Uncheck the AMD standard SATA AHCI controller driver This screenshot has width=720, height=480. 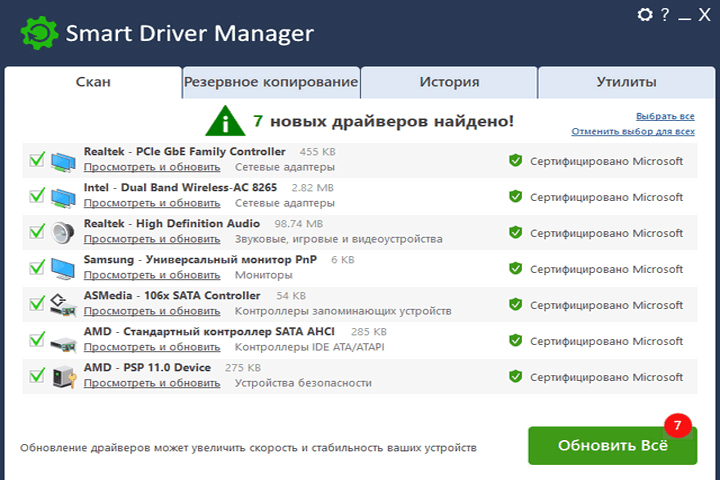click(37, 339)
